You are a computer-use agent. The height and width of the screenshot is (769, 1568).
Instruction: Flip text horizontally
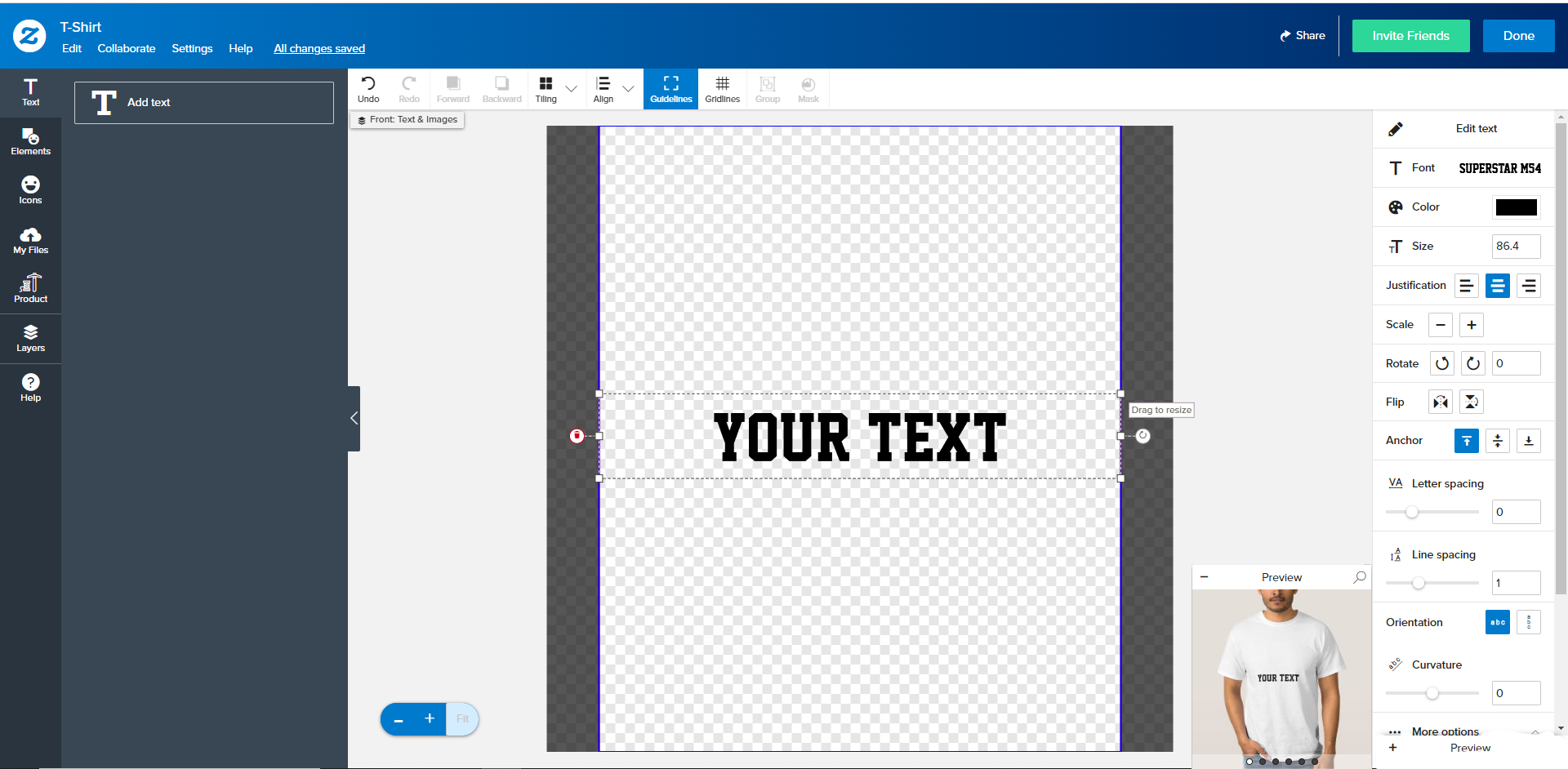click(x=1441, y=402)
